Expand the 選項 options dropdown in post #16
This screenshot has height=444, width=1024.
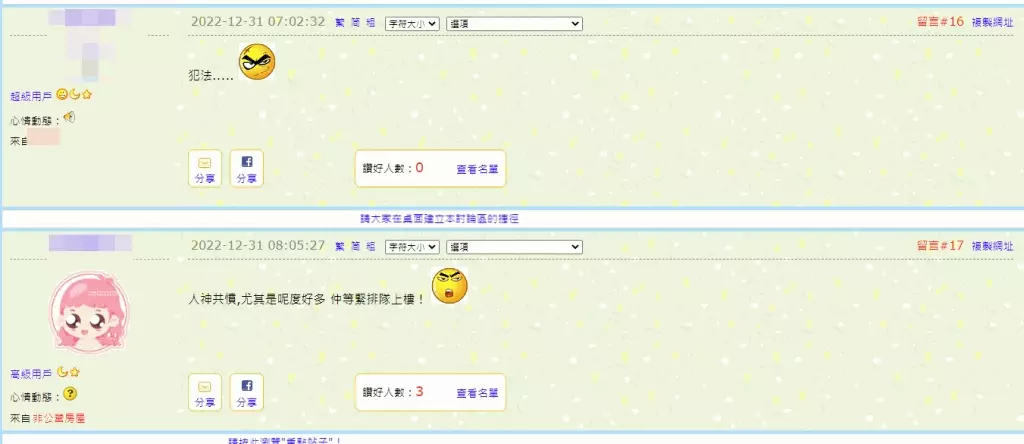click(515, 23)
